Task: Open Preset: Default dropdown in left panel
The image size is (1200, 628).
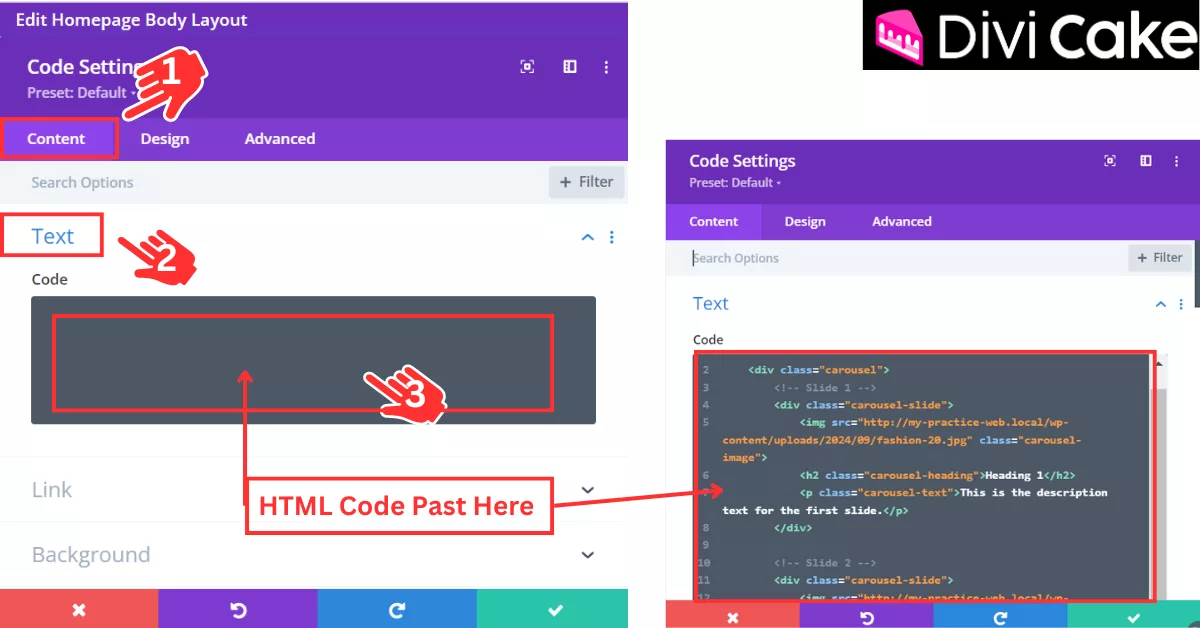Action: (82, 93)
